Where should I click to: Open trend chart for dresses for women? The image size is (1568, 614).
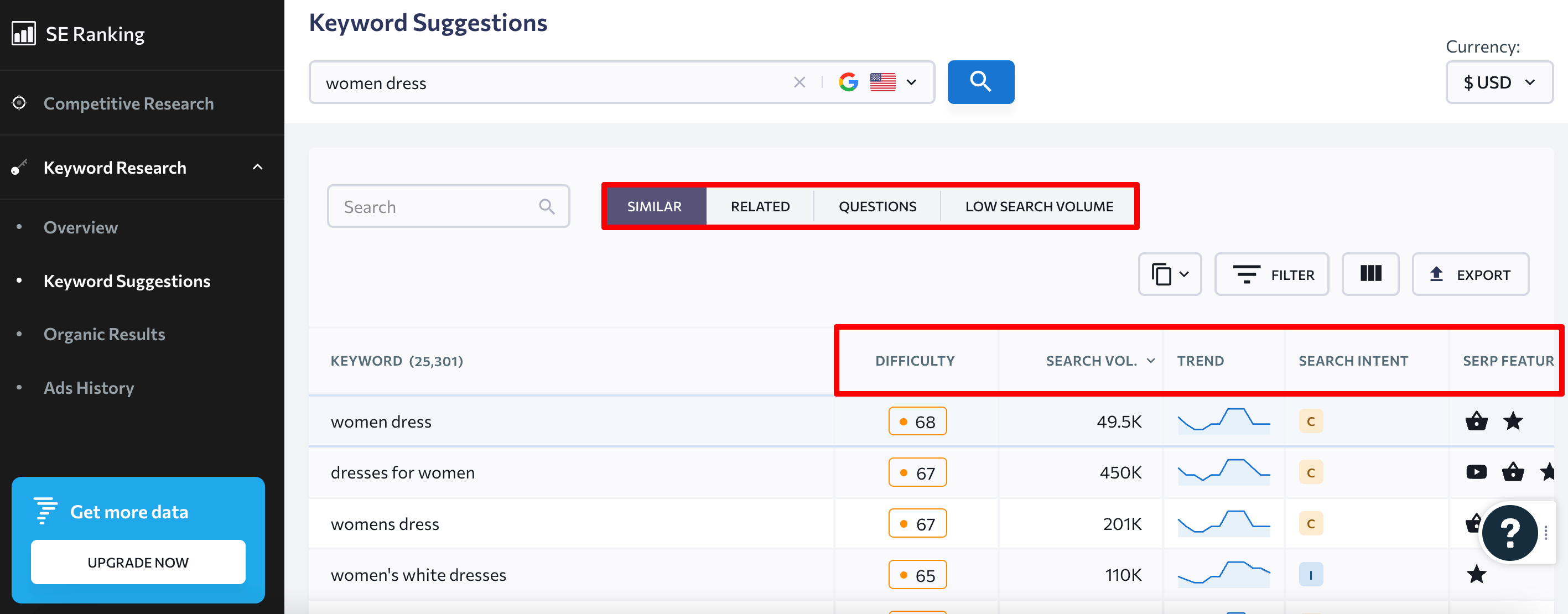1223,472
